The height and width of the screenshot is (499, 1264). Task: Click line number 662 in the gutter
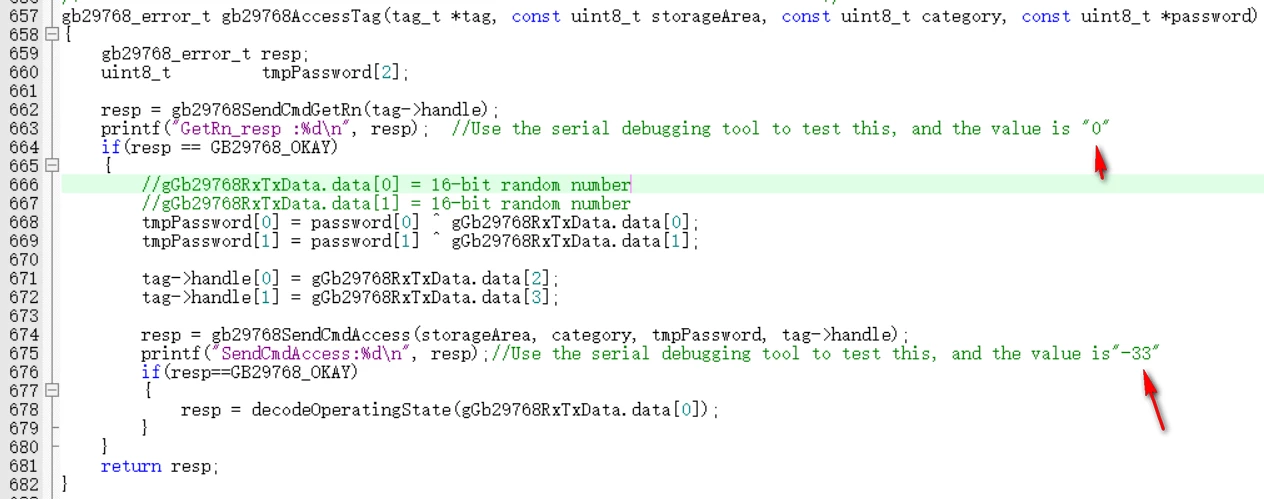(x=24, y=110)
